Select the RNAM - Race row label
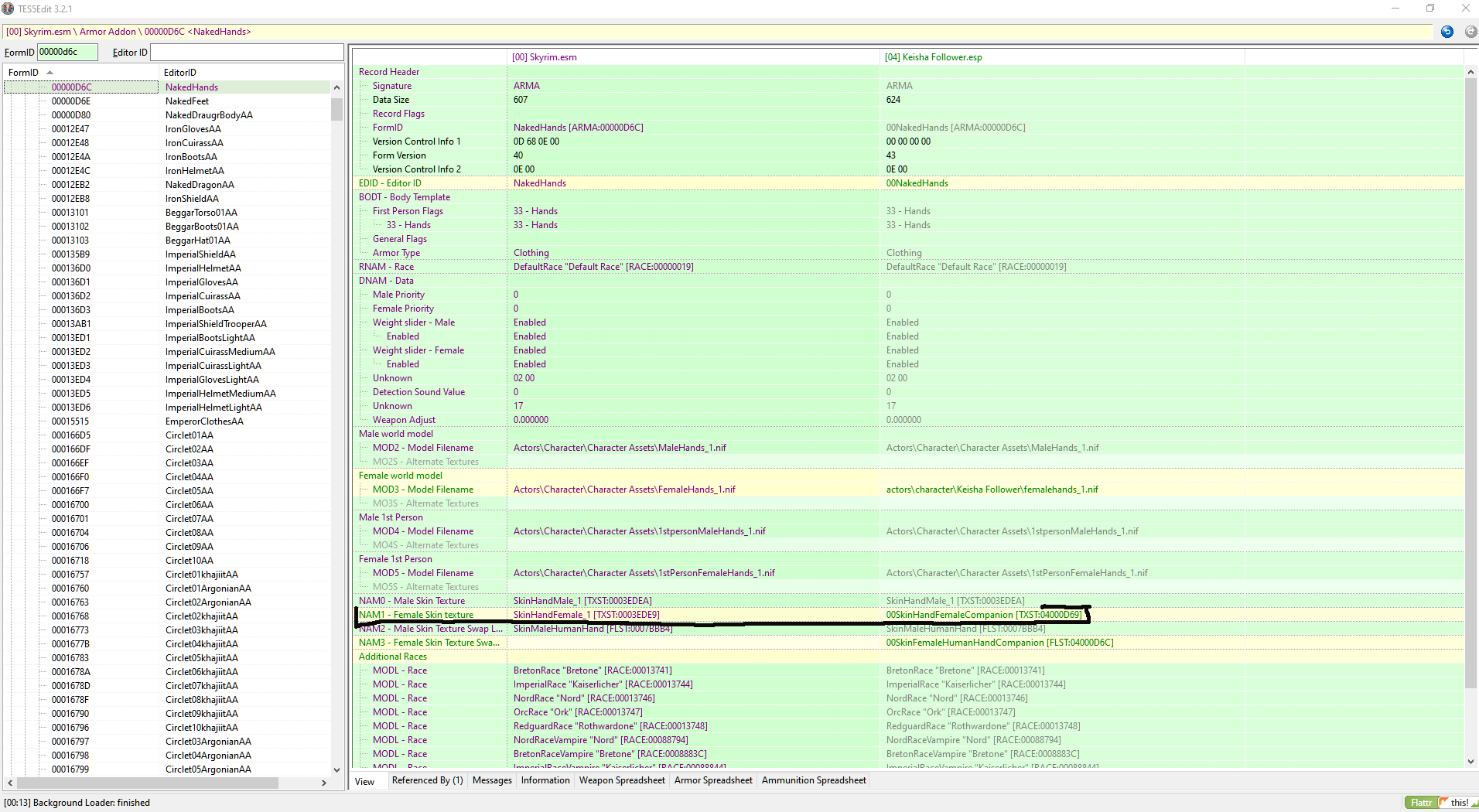Image resolution: width=1479 pixels, height=812 pixels. 386,267
